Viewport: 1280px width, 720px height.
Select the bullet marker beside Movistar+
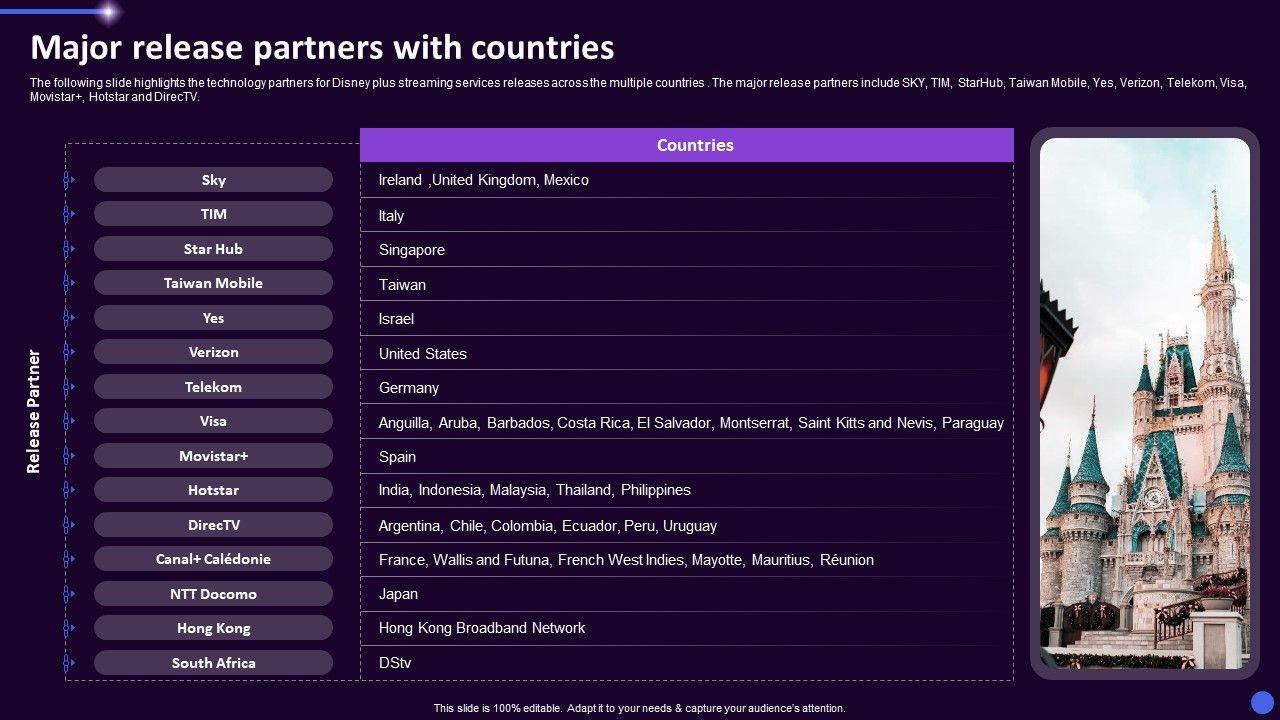click(68, 456)
